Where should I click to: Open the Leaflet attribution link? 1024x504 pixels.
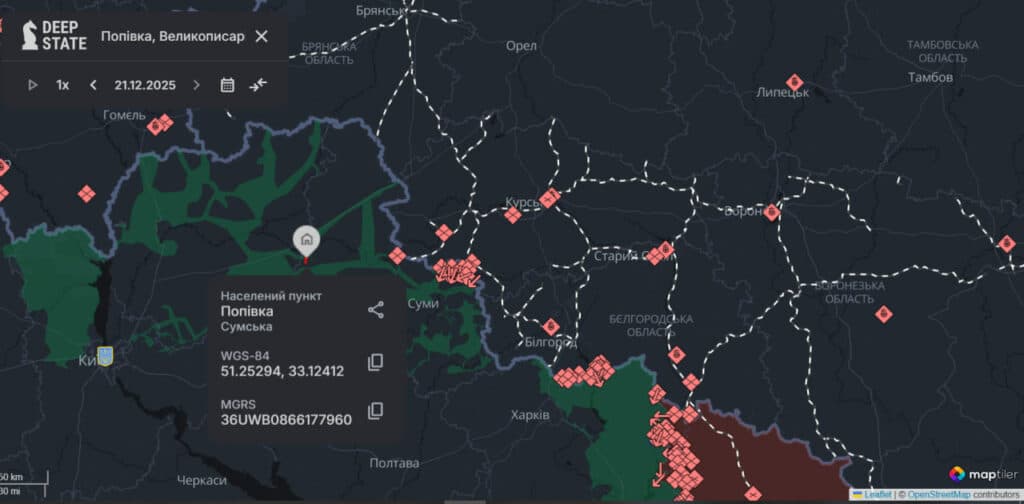pyautogui.click(x=877, y=494)
